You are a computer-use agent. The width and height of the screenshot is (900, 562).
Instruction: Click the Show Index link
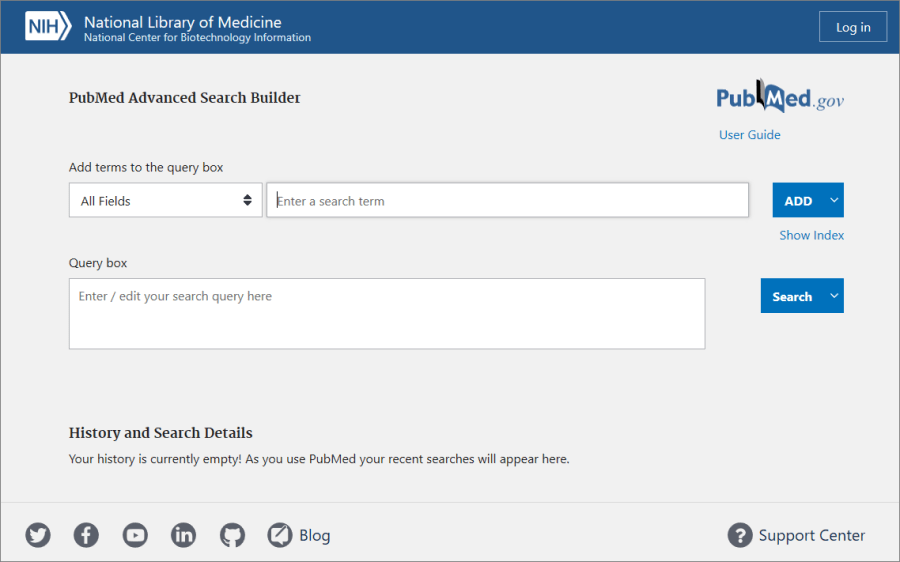(x=812, y=235)
